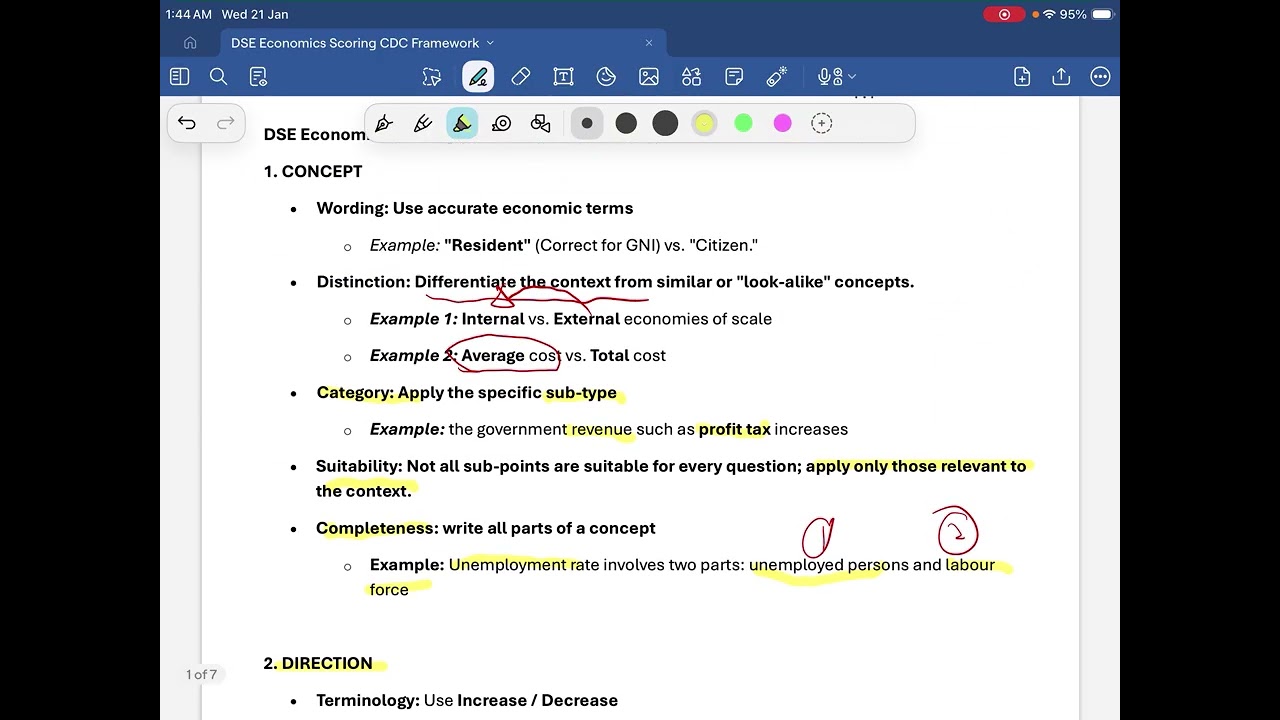
Task: Pick the magenta highlighter color
Action: click(x=783, y=123)
